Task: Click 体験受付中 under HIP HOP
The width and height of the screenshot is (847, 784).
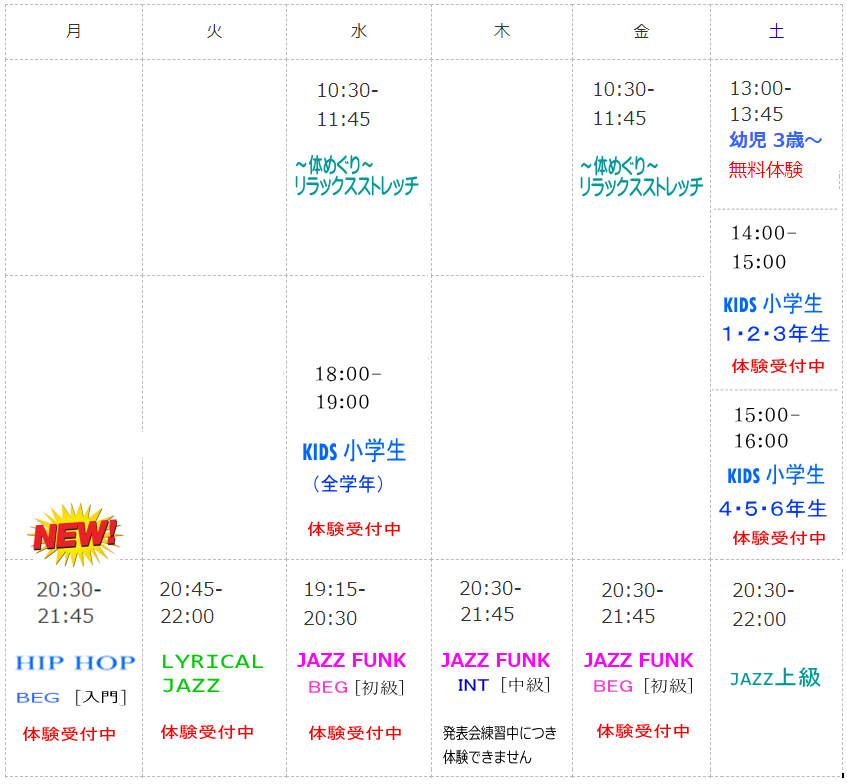Action: pos(70,734)
